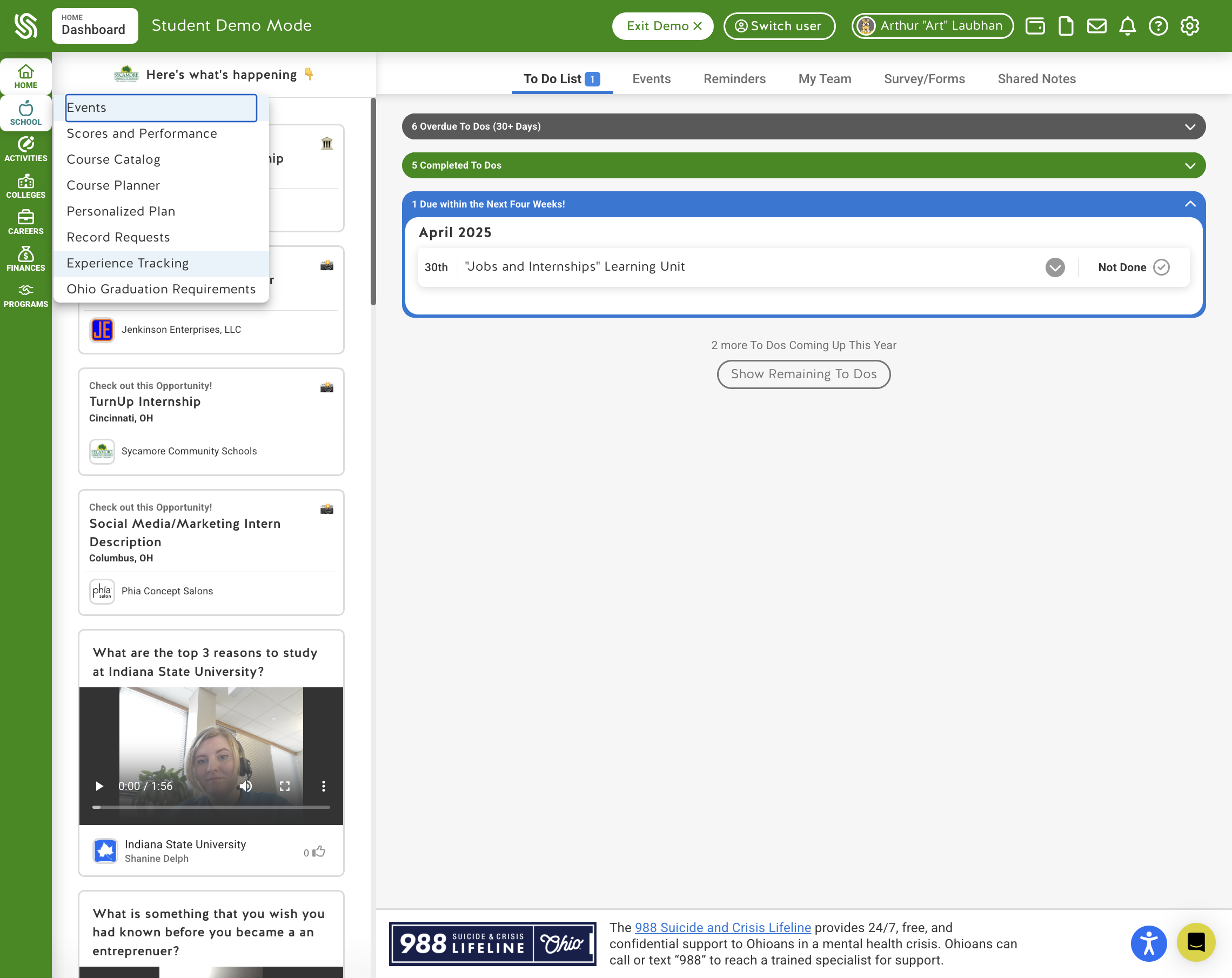Open the mail messages icon
Viewport: 1232px width, 978px height.
pos(1096,26)
